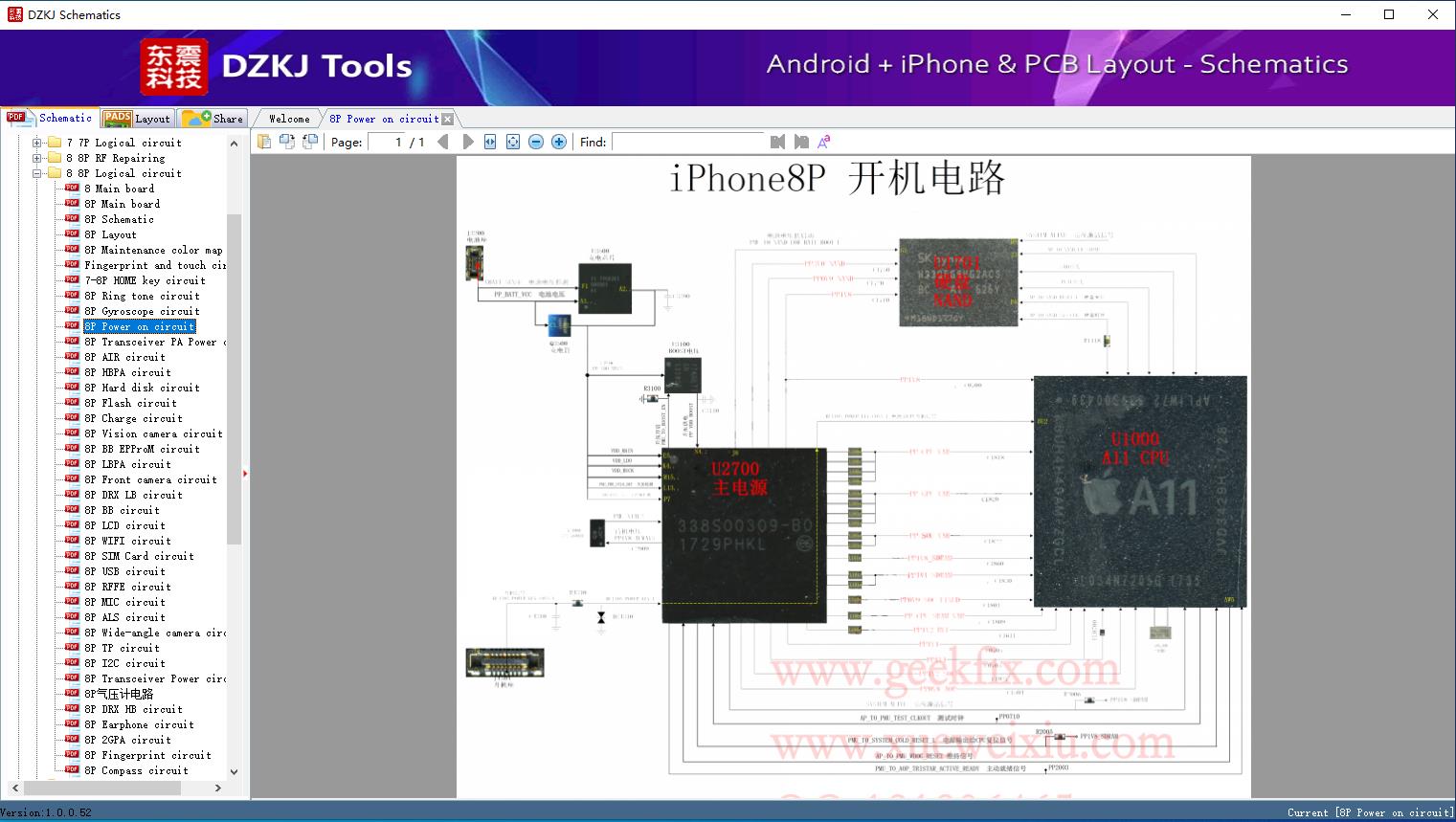Click inside the Find text field

[x=688, y=142]
